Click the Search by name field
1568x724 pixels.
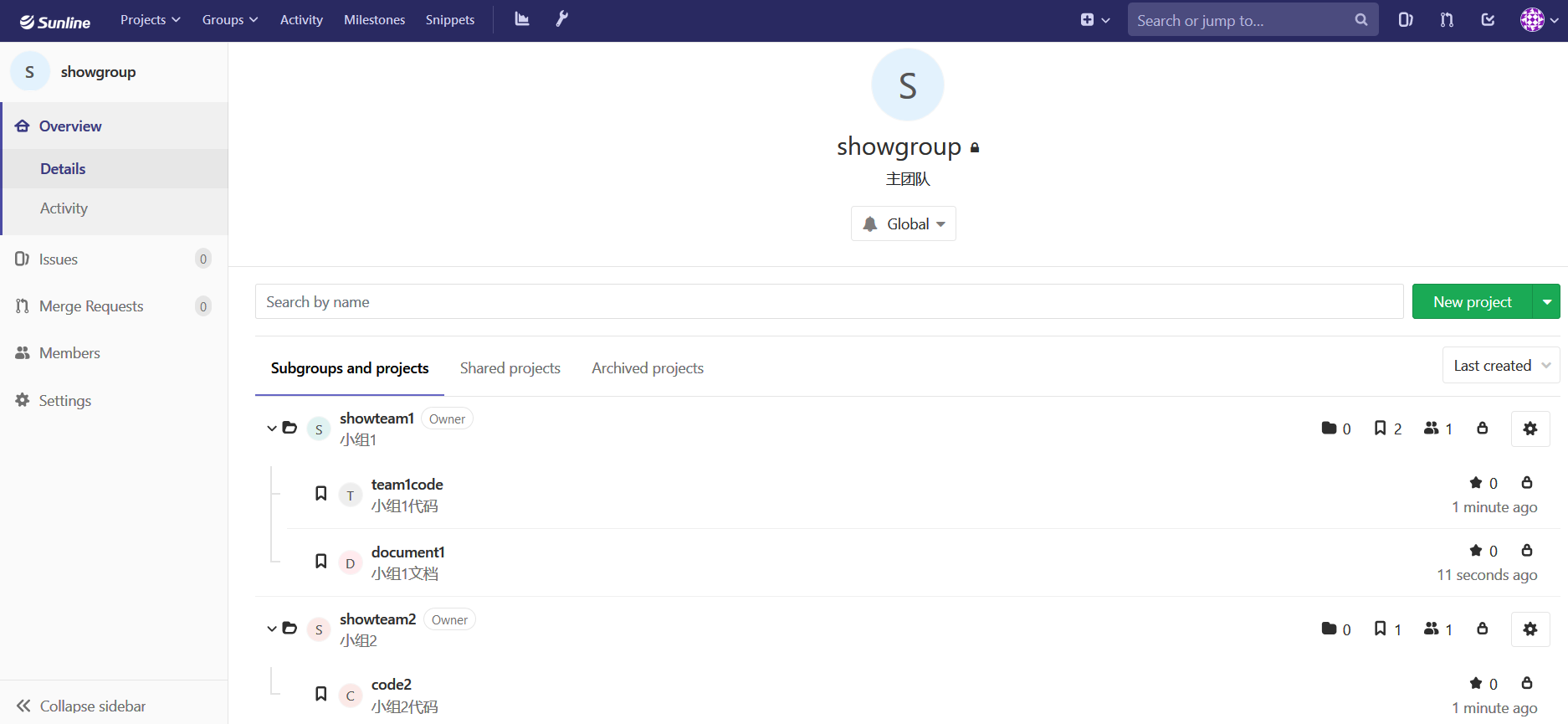tap(829, 301)
